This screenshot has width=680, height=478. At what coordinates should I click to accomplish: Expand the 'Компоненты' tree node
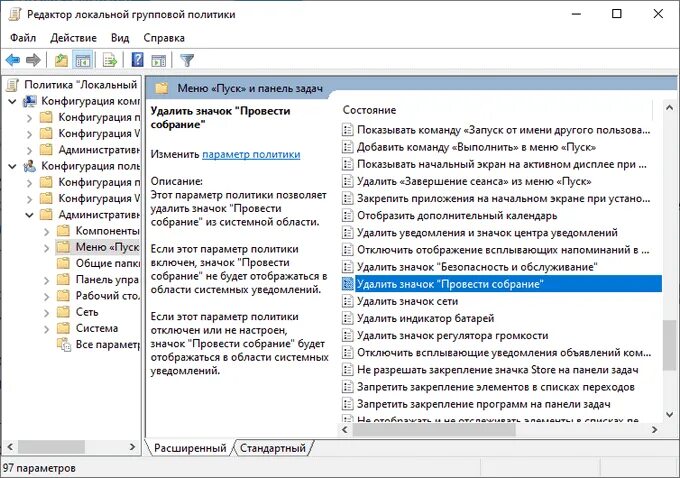coord(46,231)
